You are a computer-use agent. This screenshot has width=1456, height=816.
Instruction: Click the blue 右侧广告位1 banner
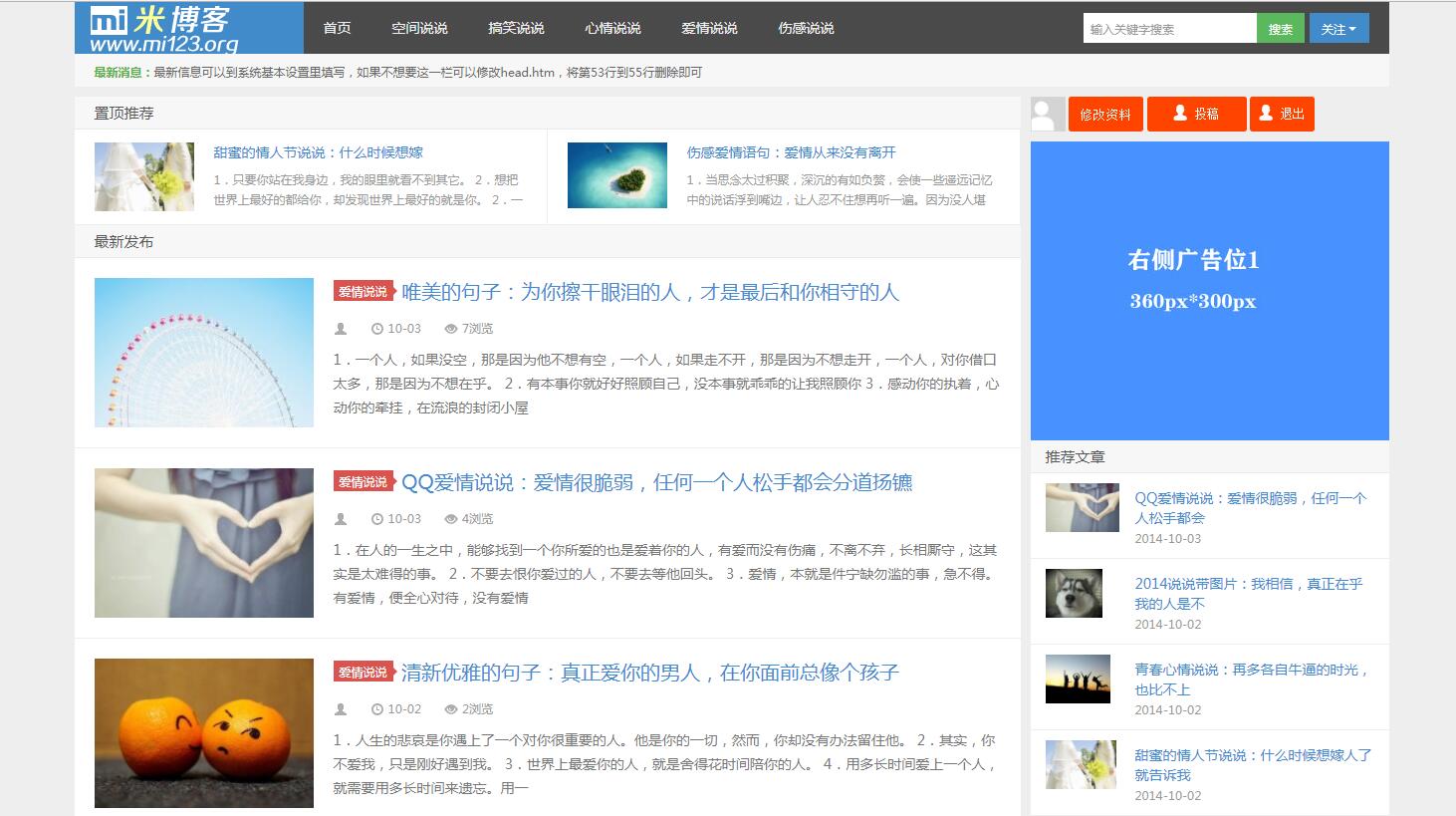pos(1209,291)
